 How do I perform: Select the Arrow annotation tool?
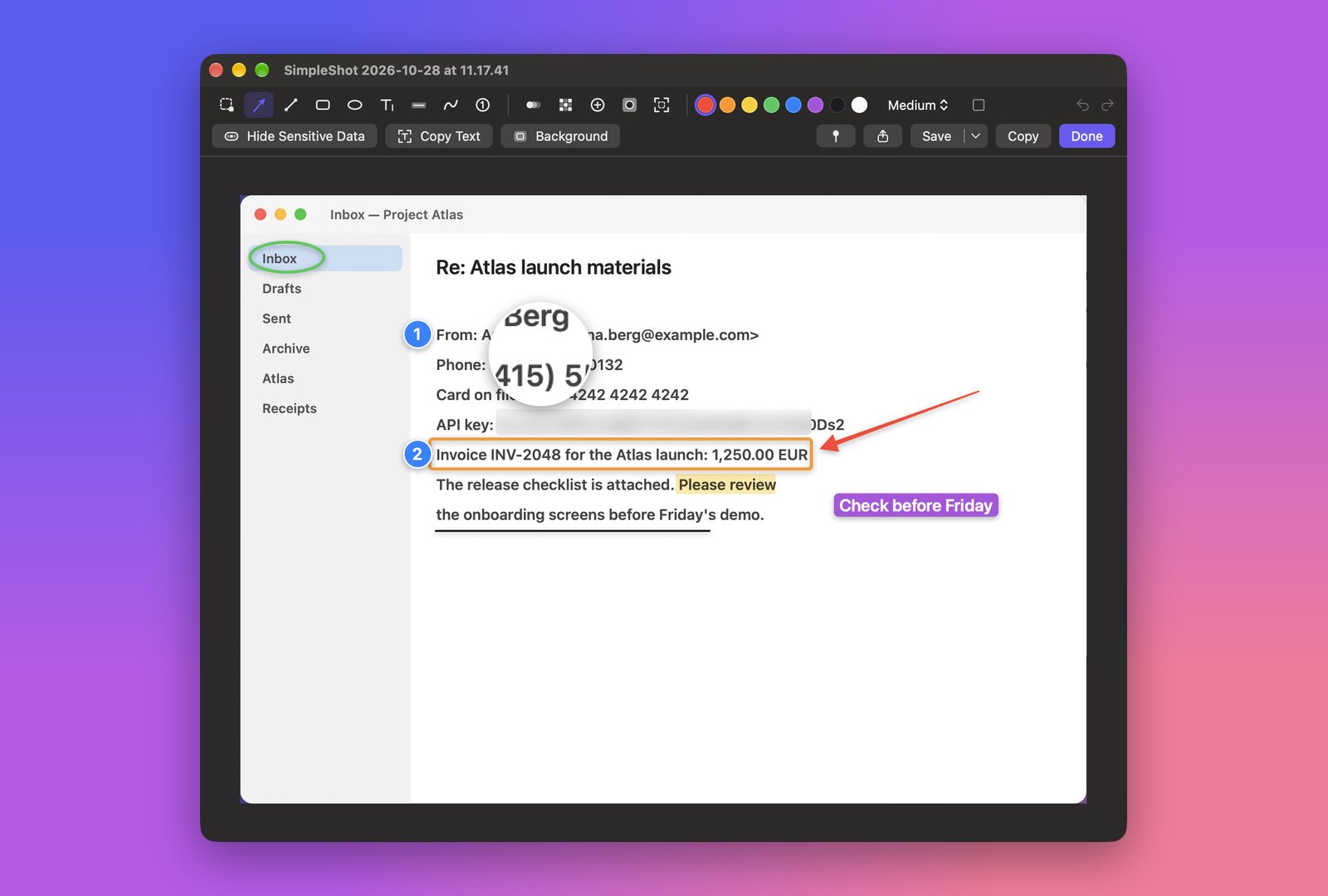[259, 105]
